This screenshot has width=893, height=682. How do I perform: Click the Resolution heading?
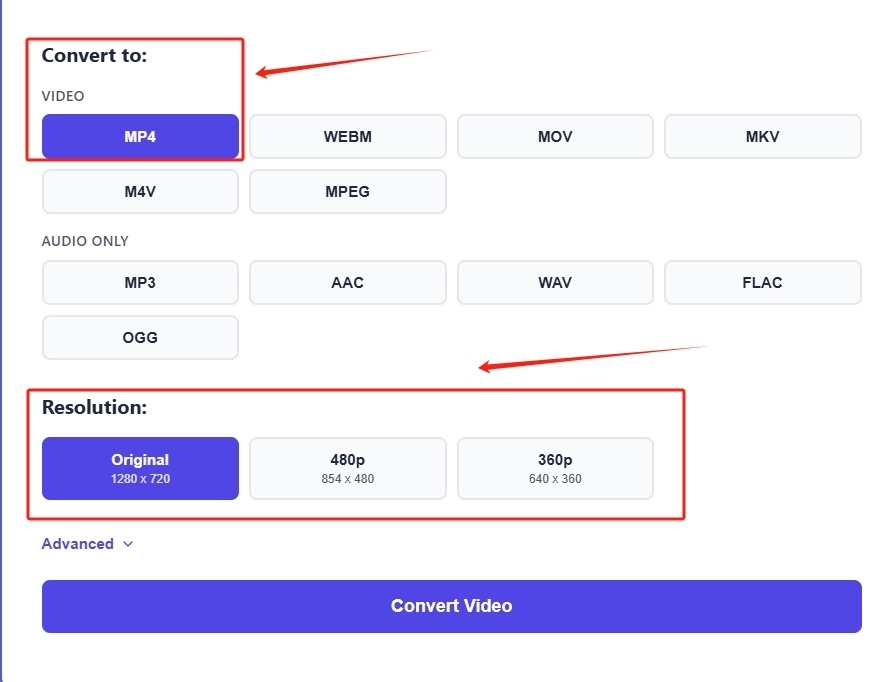point(95,408)
